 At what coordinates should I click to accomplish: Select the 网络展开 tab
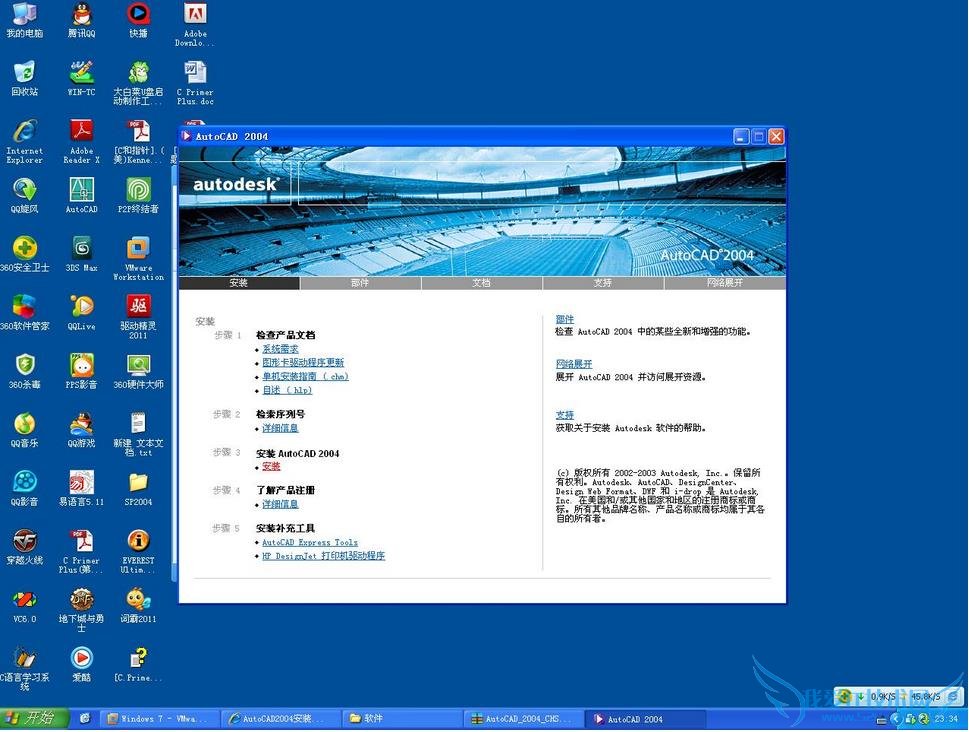tap(724, 283)
